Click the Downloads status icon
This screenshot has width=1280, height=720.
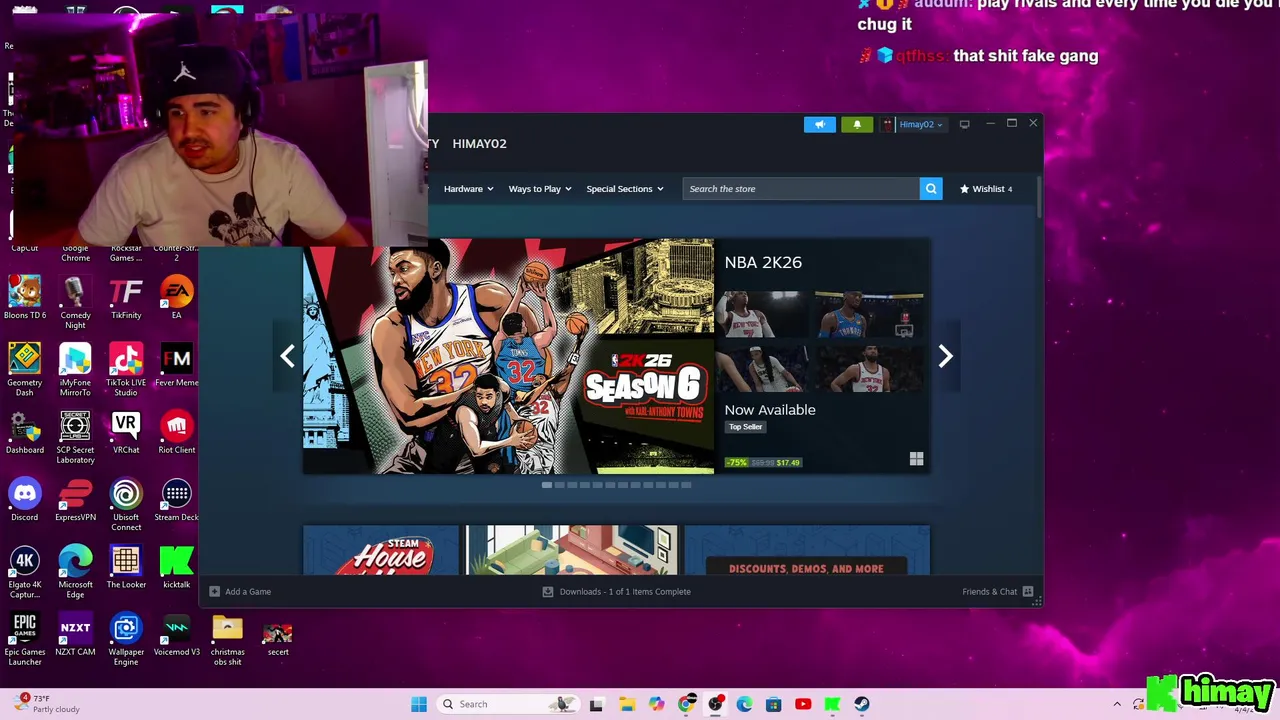click(548, 591)
